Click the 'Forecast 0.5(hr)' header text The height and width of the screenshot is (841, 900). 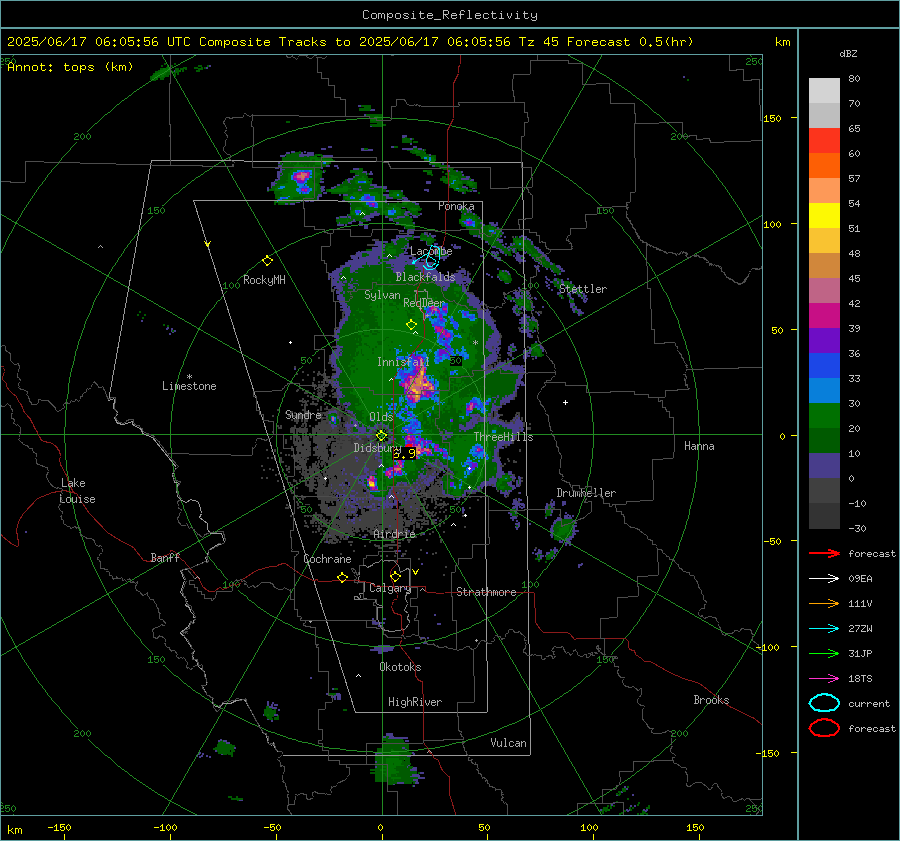click(630, 42)
